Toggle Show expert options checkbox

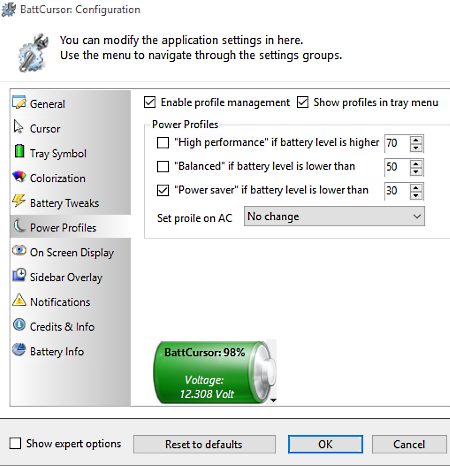(x=15, y=443)
